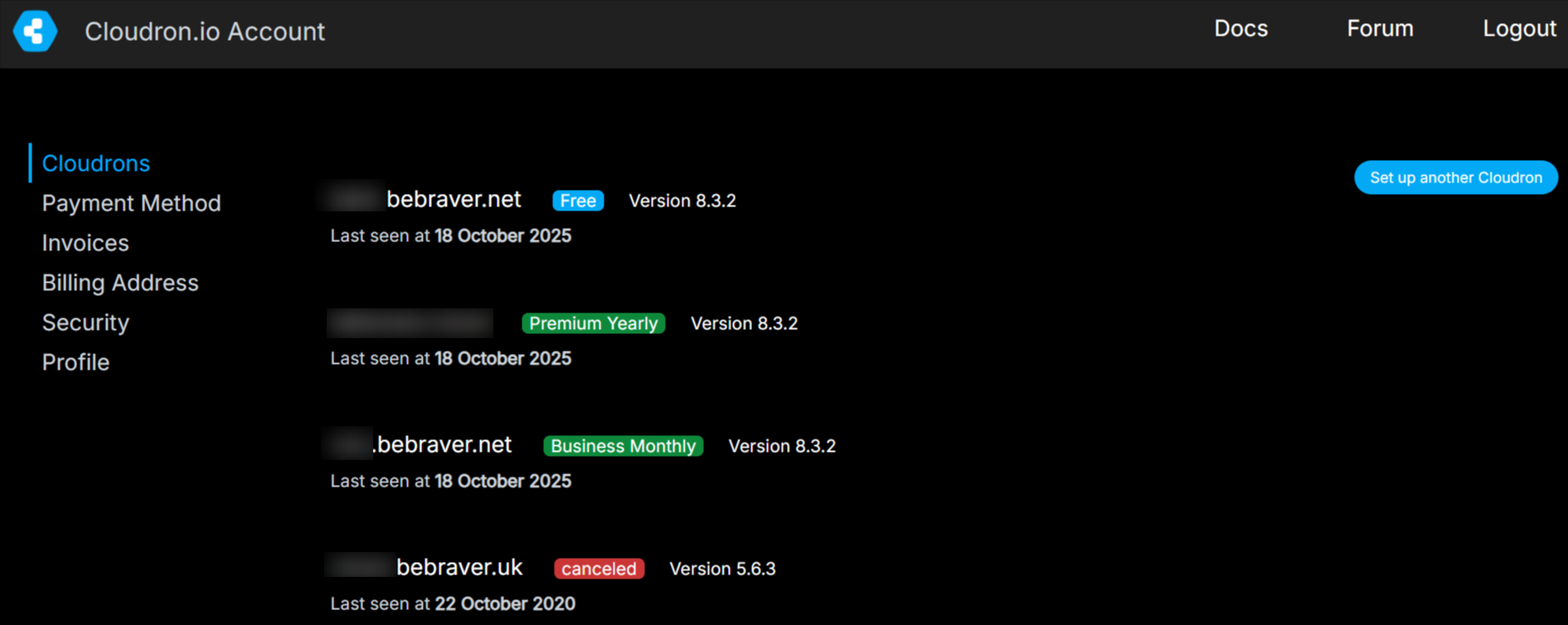Select Cloudrons in the sidebar
The width and height of the screenshot is (1568, 625).
click(x=96, y=163)
